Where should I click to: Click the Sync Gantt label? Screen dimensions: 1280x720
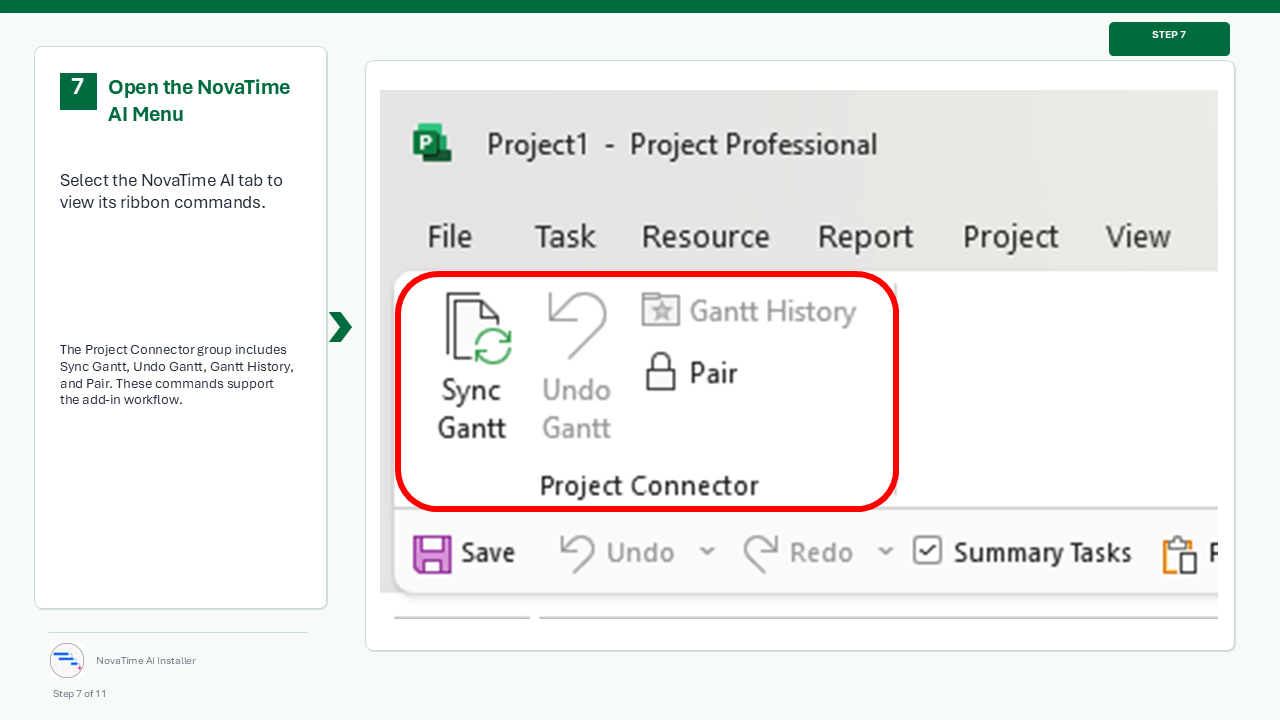472,409
